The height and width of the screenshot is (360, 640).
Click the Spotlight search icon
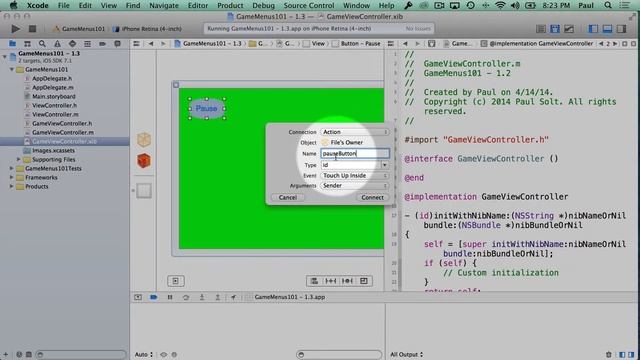coord(608,5)
